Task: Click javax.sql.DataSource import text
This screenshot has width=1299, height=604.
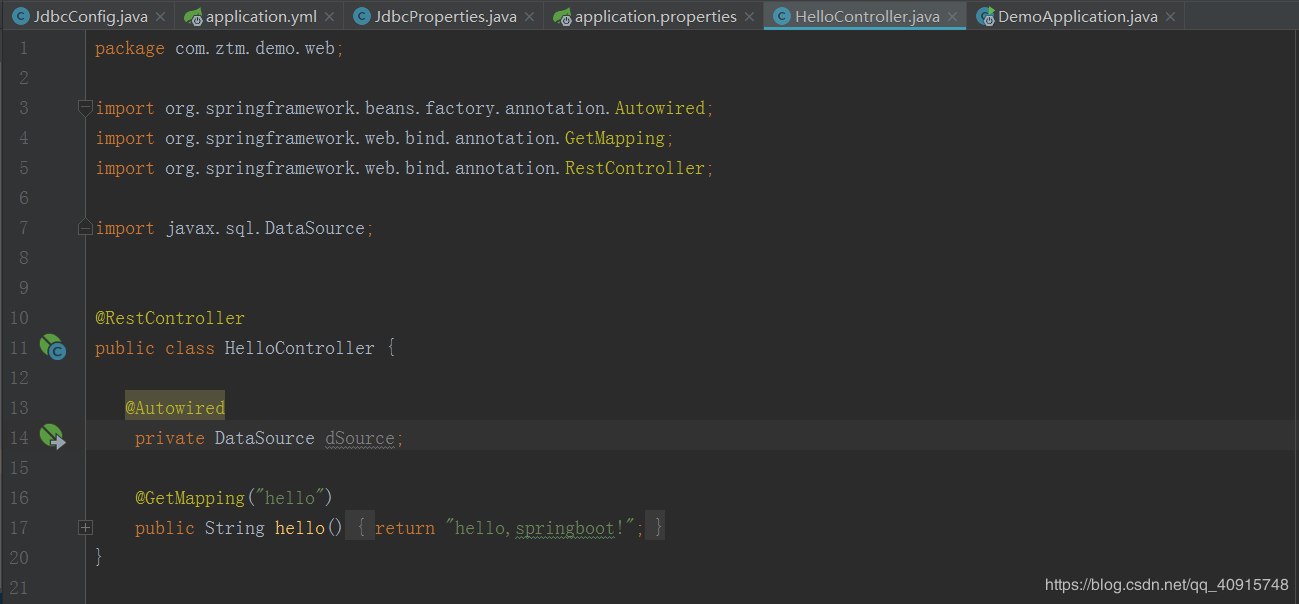Action: 264,228
